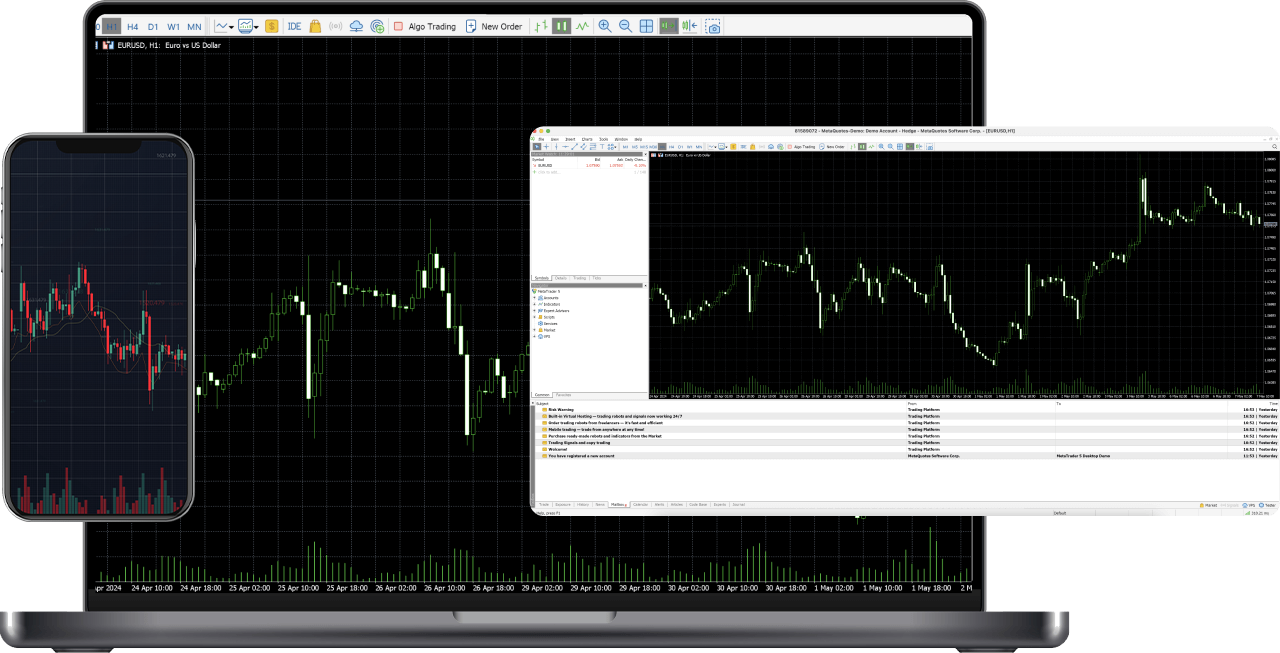Click New Order in small window toolbar
The height and width of the screenshot is (653, 1280).
pyautogui.click(x=831, y=147)
